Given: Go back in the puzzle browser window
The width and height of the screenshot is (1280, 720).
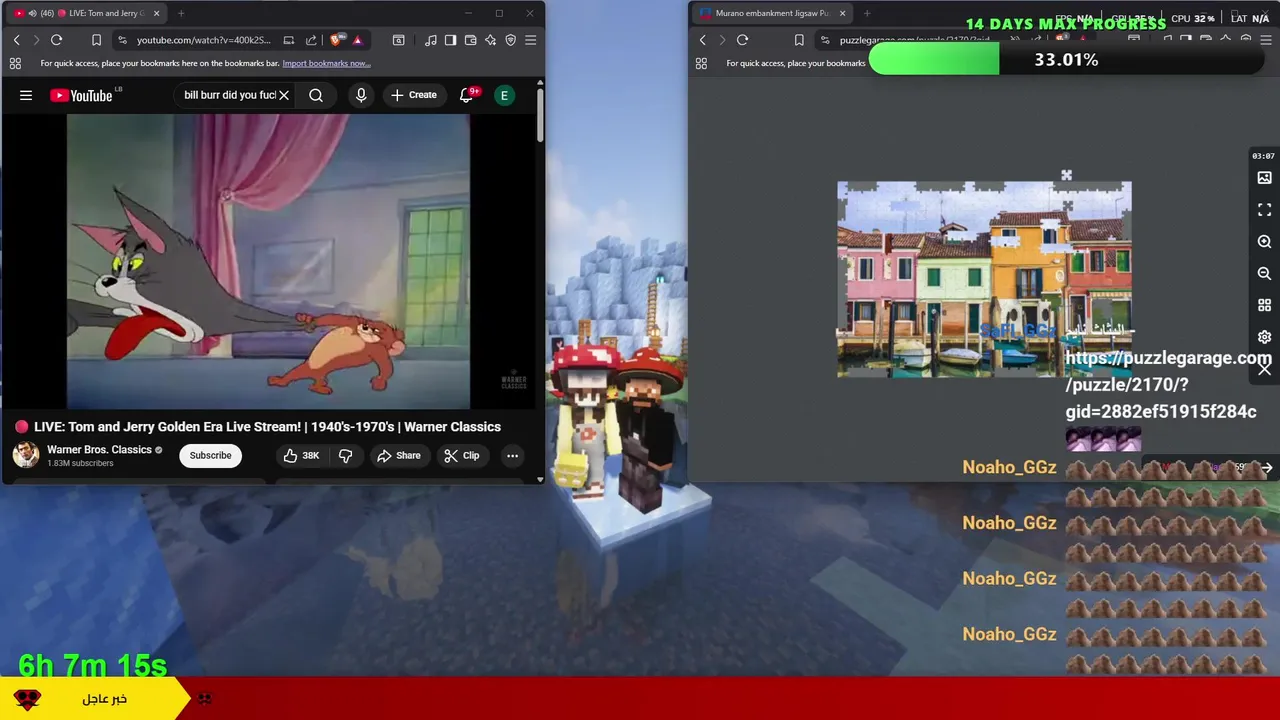Looking at the screenshot, I should tap(702, 40).
